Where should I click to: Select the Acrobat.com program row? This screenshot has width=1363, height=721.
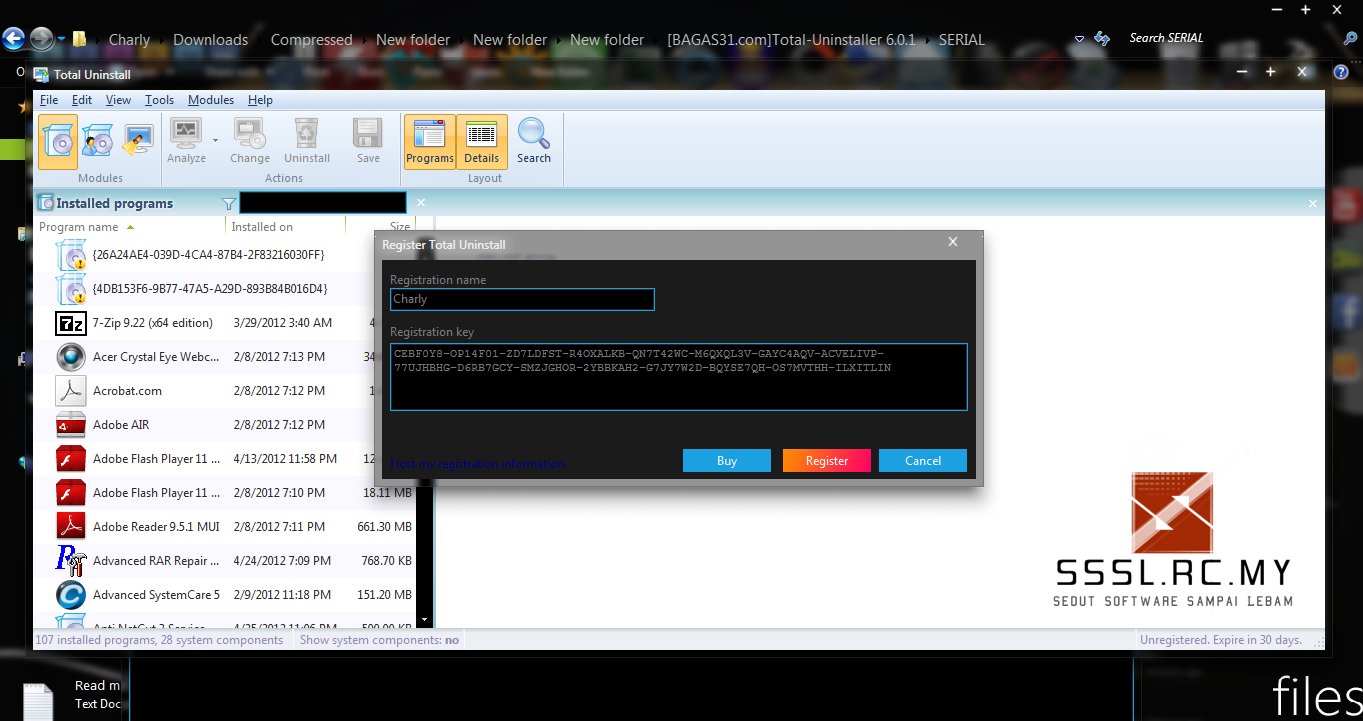225,391
